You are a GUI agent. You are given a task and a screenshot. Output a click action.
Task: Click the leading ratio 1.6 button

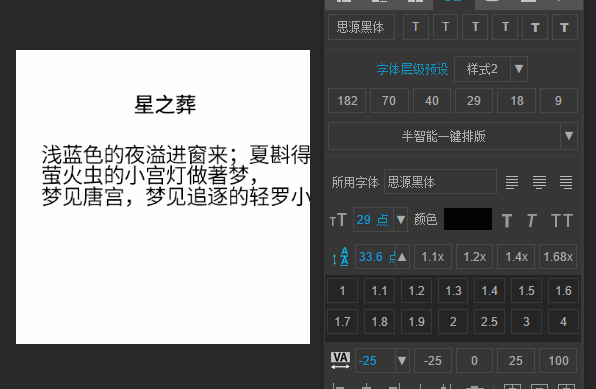(x=563, y=291)
